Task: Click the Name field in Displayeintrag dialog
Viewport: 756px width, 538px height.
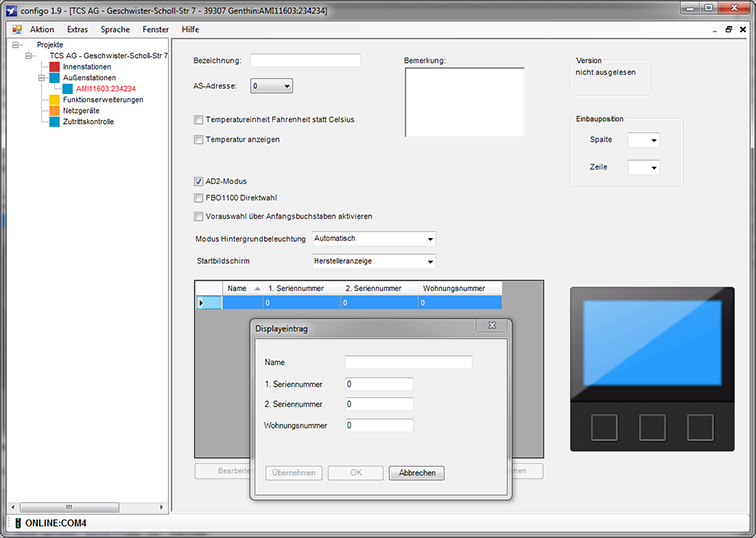Action: (408, 362)
